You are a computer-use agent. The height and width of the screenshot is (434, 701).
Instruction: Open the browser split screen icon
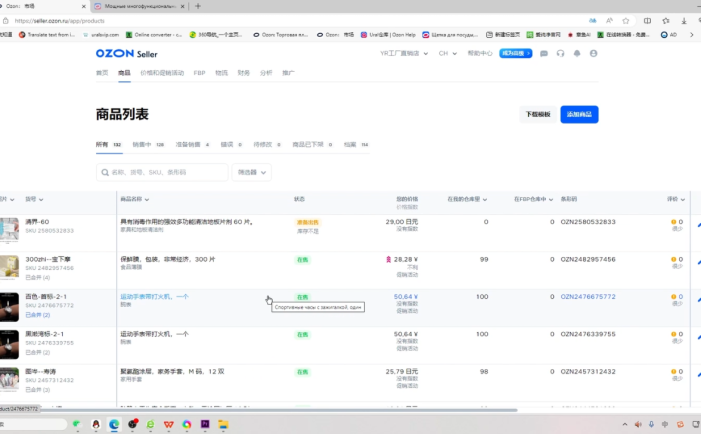click(x=647, y=21)
